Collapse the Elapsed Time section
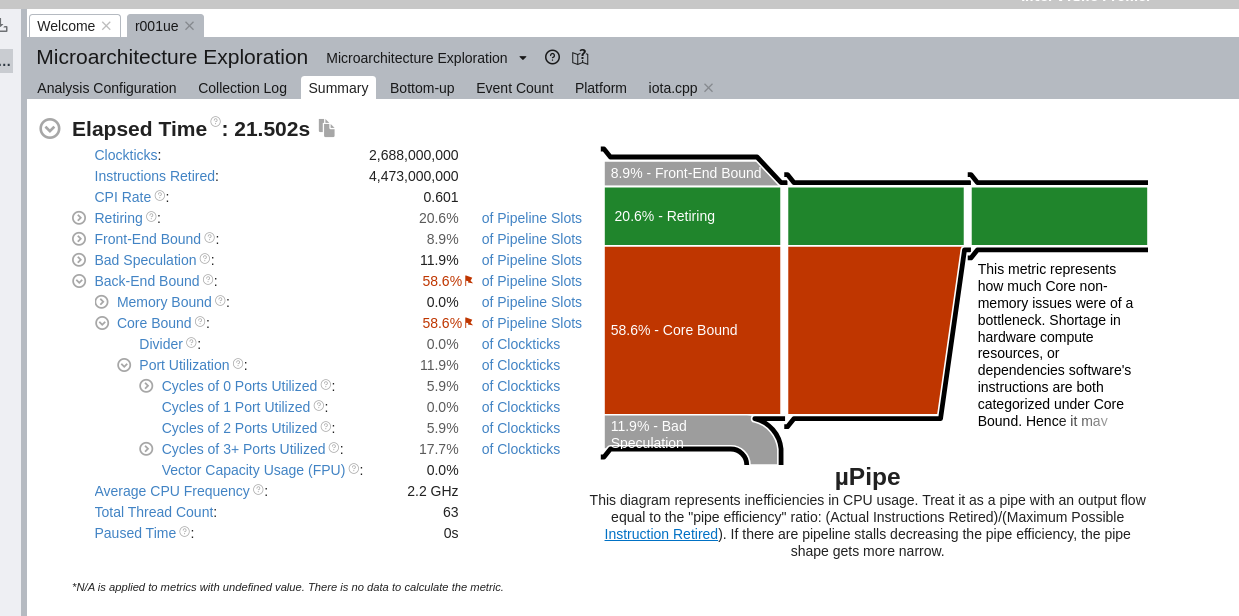1239x616 pixels. coord(50,129)
